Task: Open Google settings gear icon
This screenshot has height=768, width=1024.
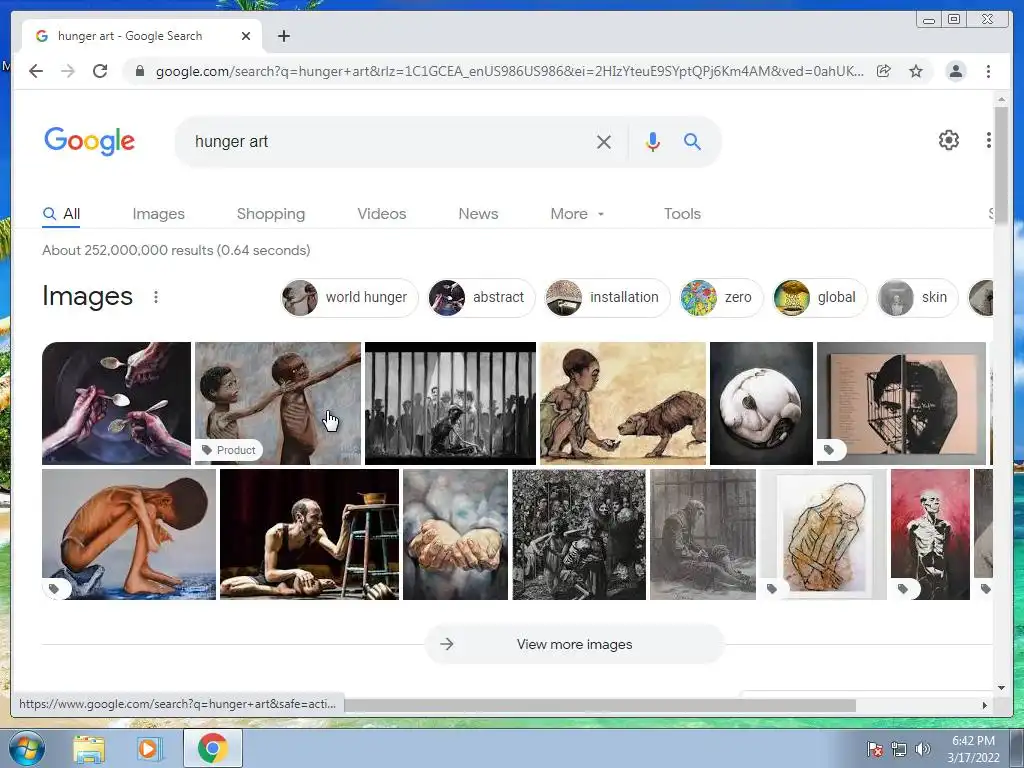Action: click(949, 140)
